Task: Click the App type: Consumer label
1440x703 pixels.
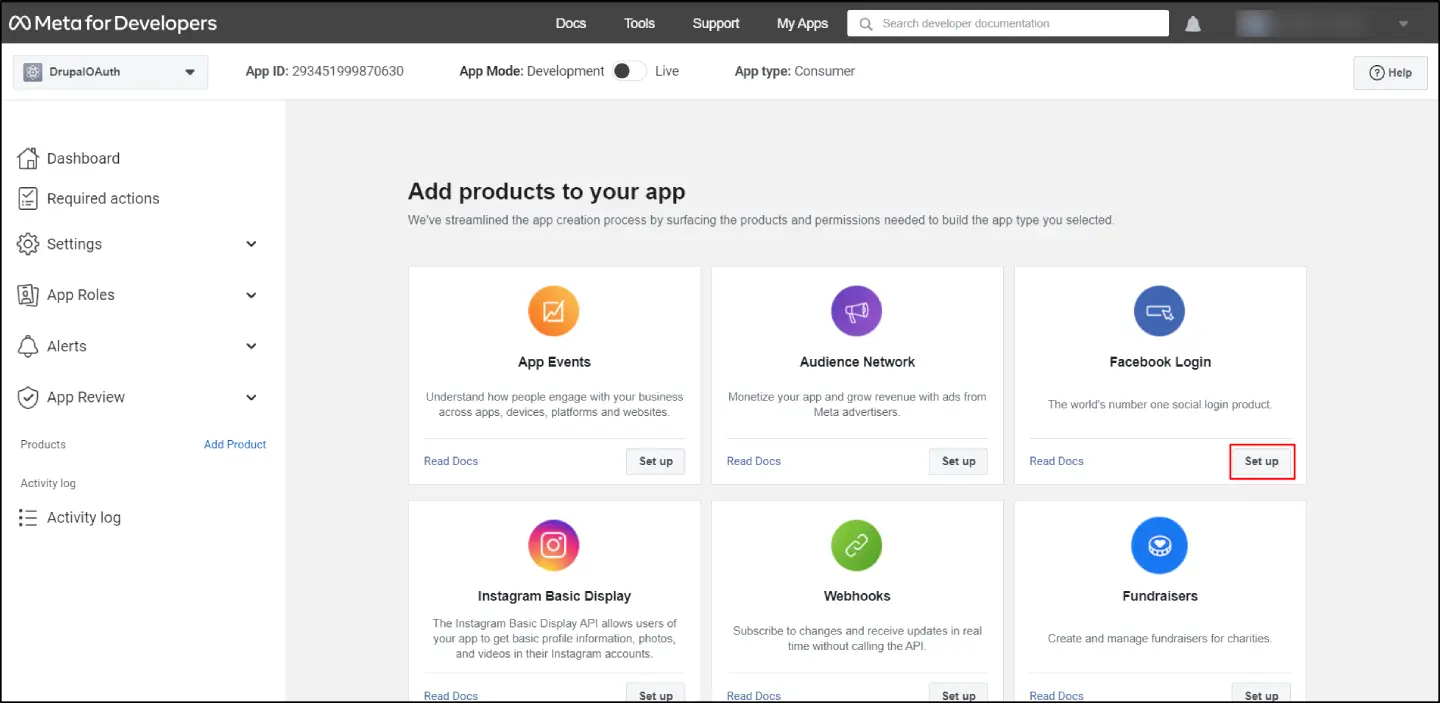Action: pos(795,71)
